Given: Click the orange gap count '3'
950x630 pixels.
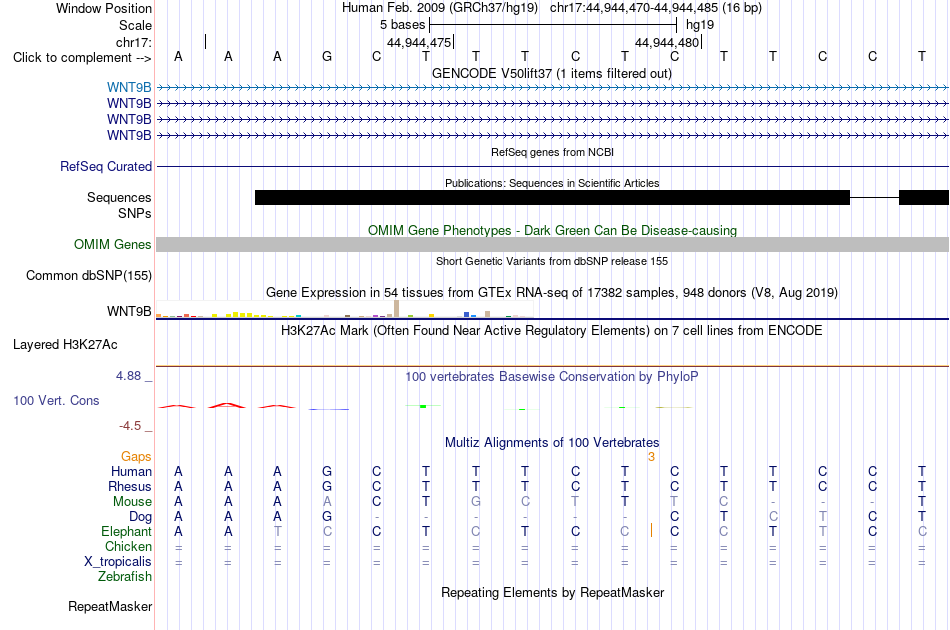Looking at the screenshot, I should 651,457.
